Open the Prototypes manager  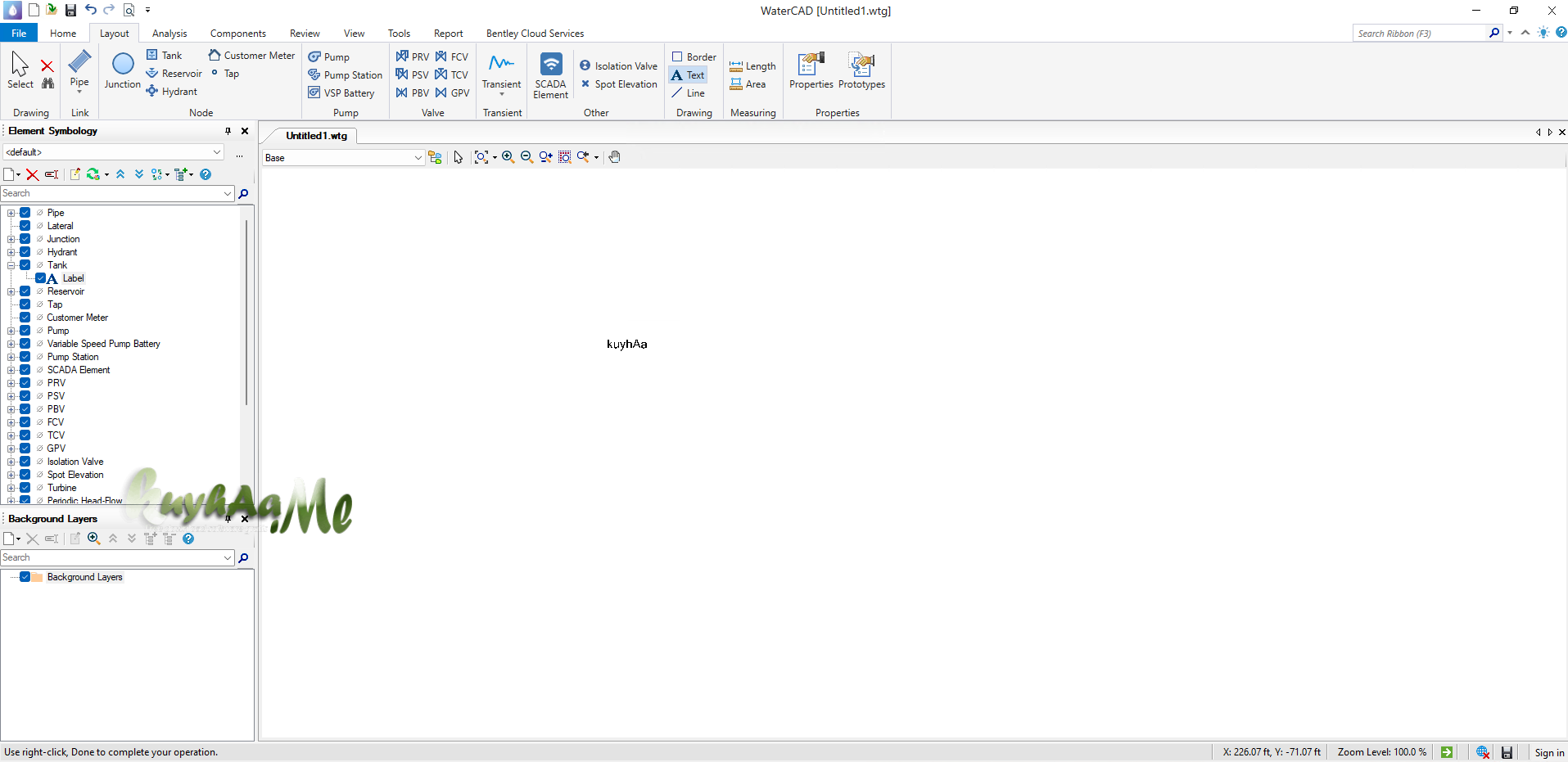click(x=861, y=70)
